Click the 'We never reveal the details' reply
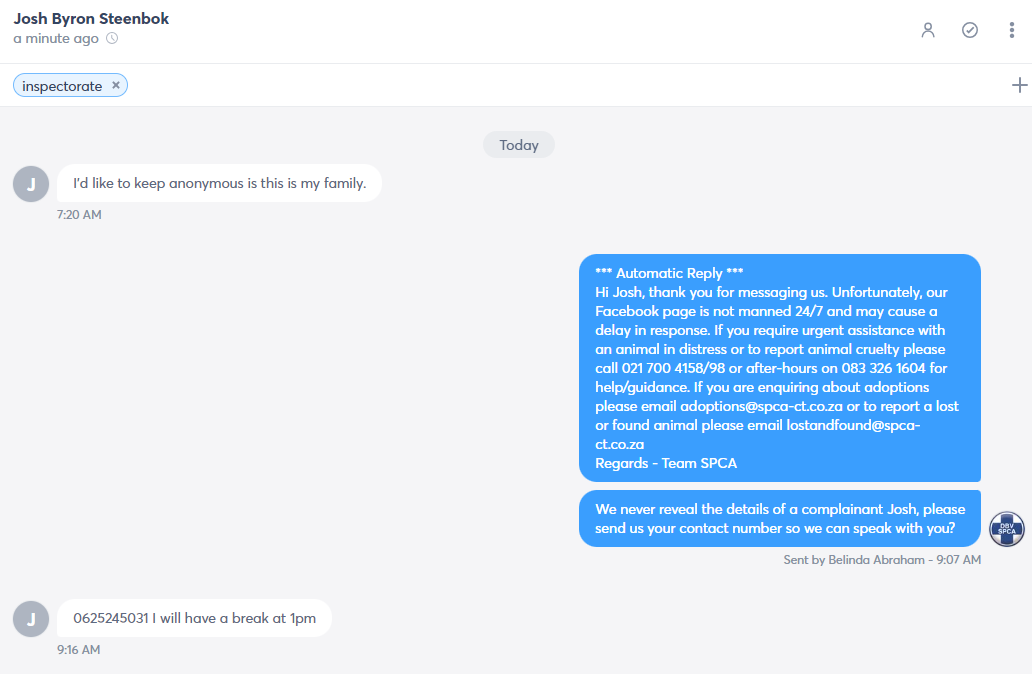The image size is (1032, 674). click(780, 519)
